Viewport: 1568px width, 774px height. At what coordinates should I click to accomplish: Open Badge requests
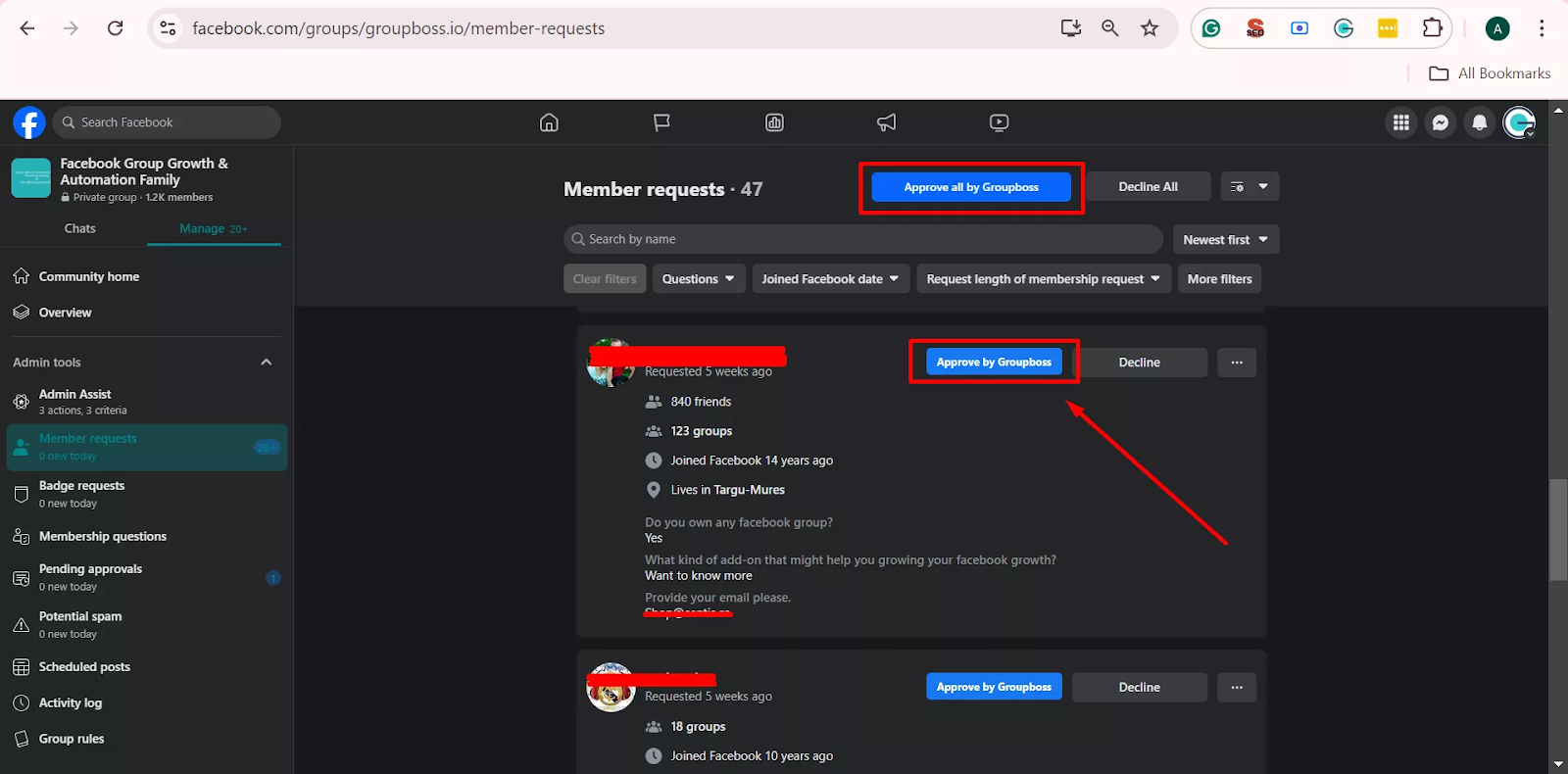(x=147, y=494)
